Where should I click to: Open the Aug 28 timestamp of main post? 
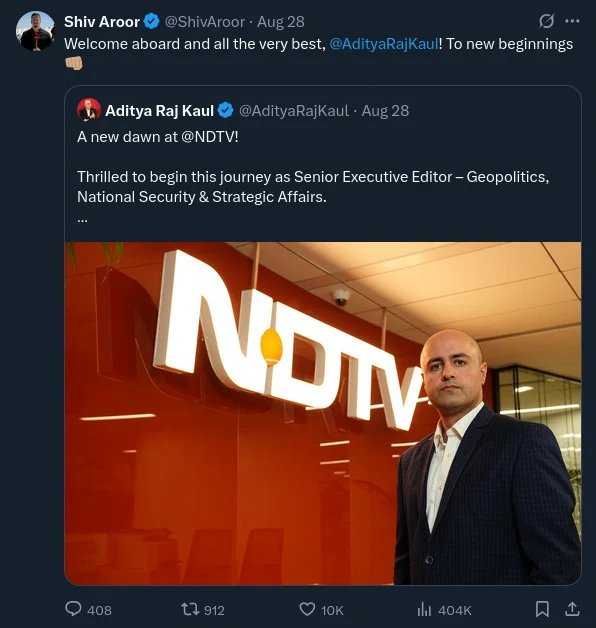(x=281, y=22)
